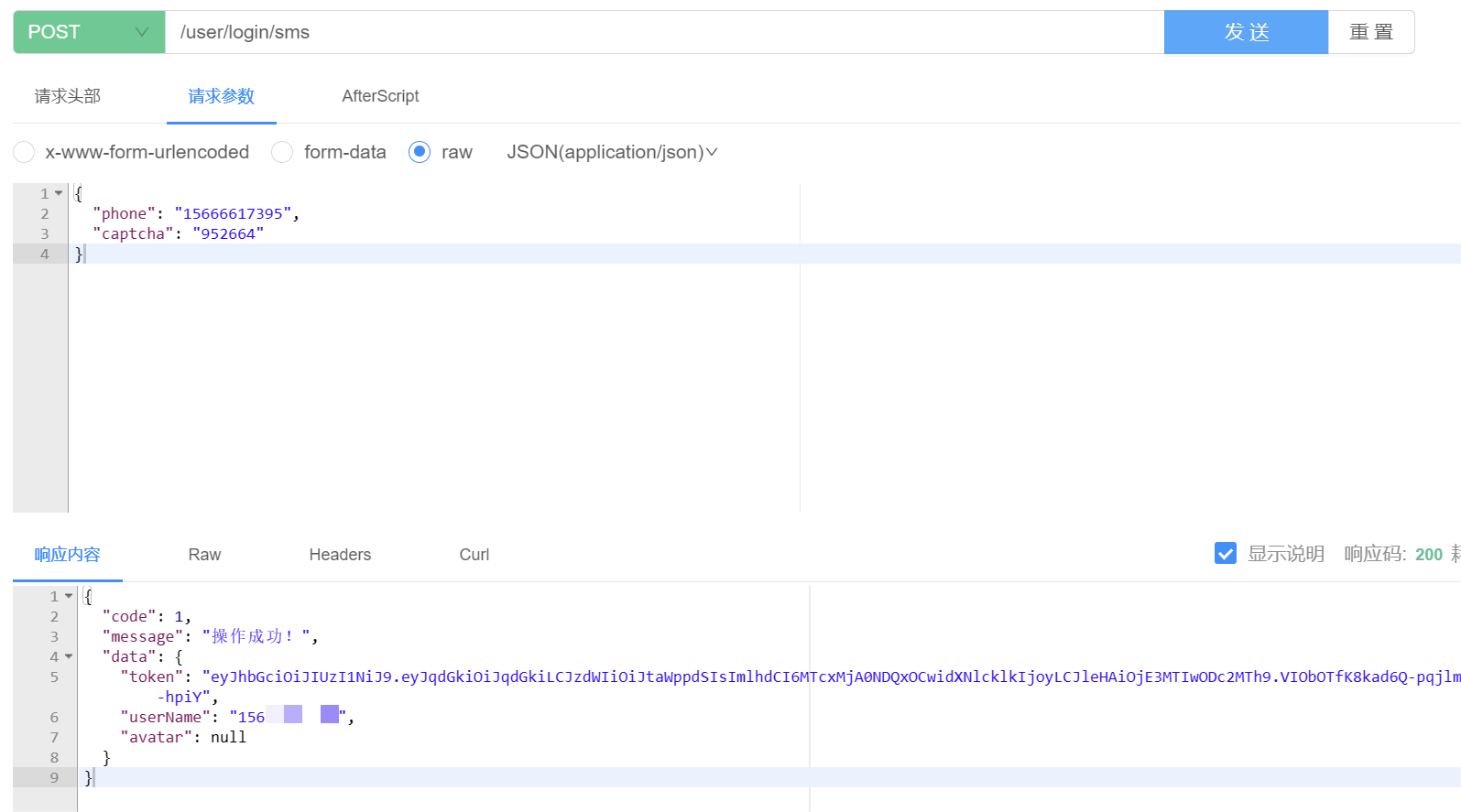1461x812 pixels.
Task: Open the Curl response tab
Action: point(474,555)
